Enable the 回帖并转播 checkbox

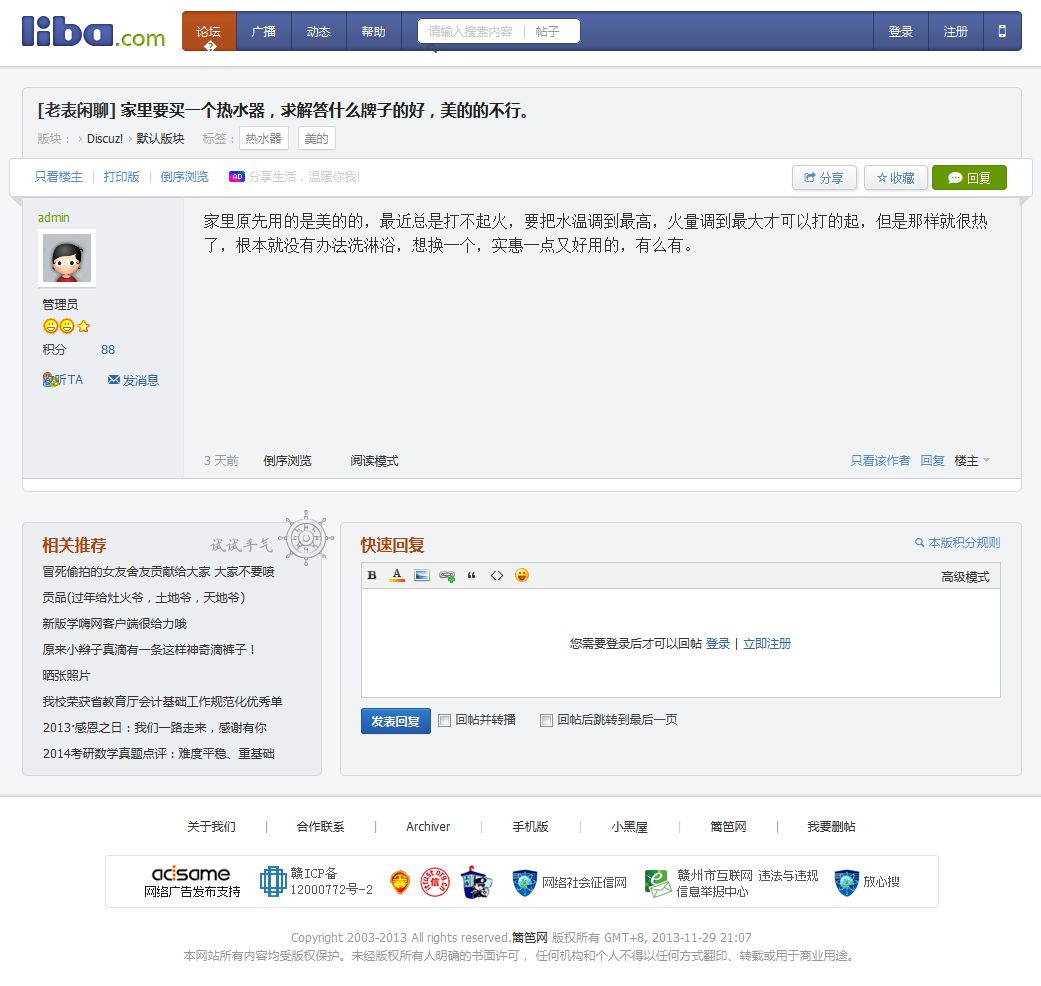click(x=445, y=720)
